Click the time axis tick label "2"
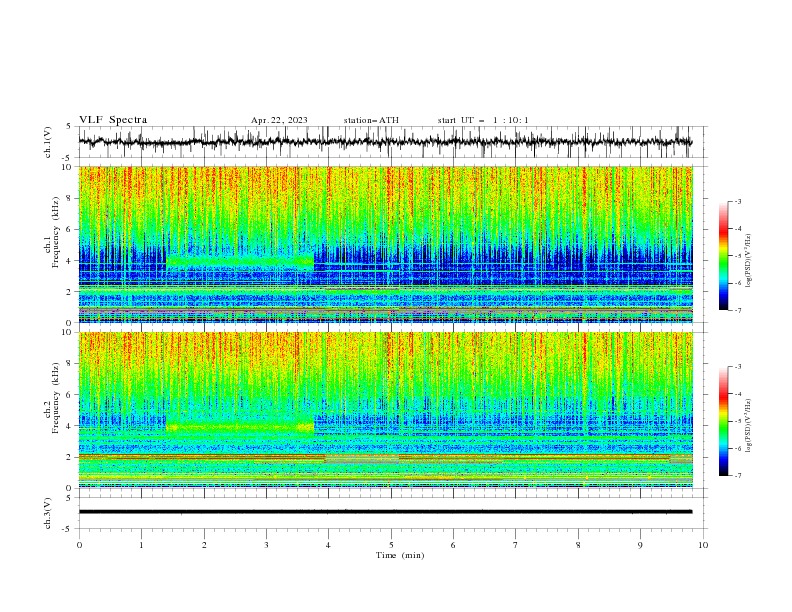Image resolution: width=792 pixels, height=612 pixels. pyautogui.click(x=204, y=545)
